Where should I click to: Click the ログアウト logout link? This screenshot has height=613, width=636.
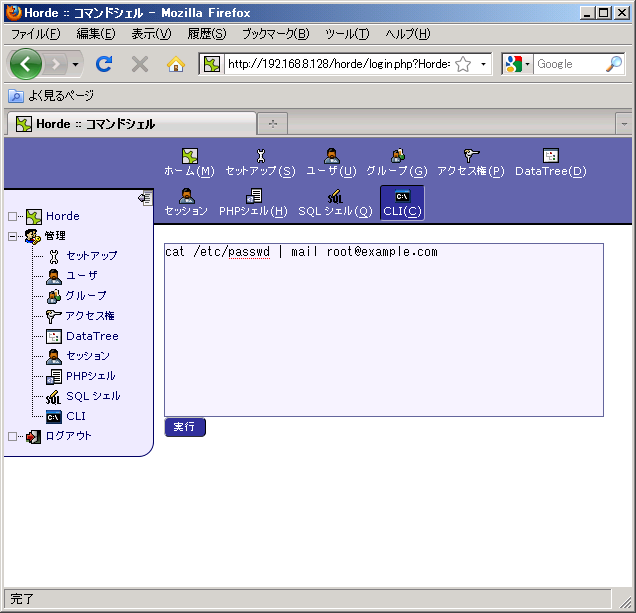click(x=68, y=436)
